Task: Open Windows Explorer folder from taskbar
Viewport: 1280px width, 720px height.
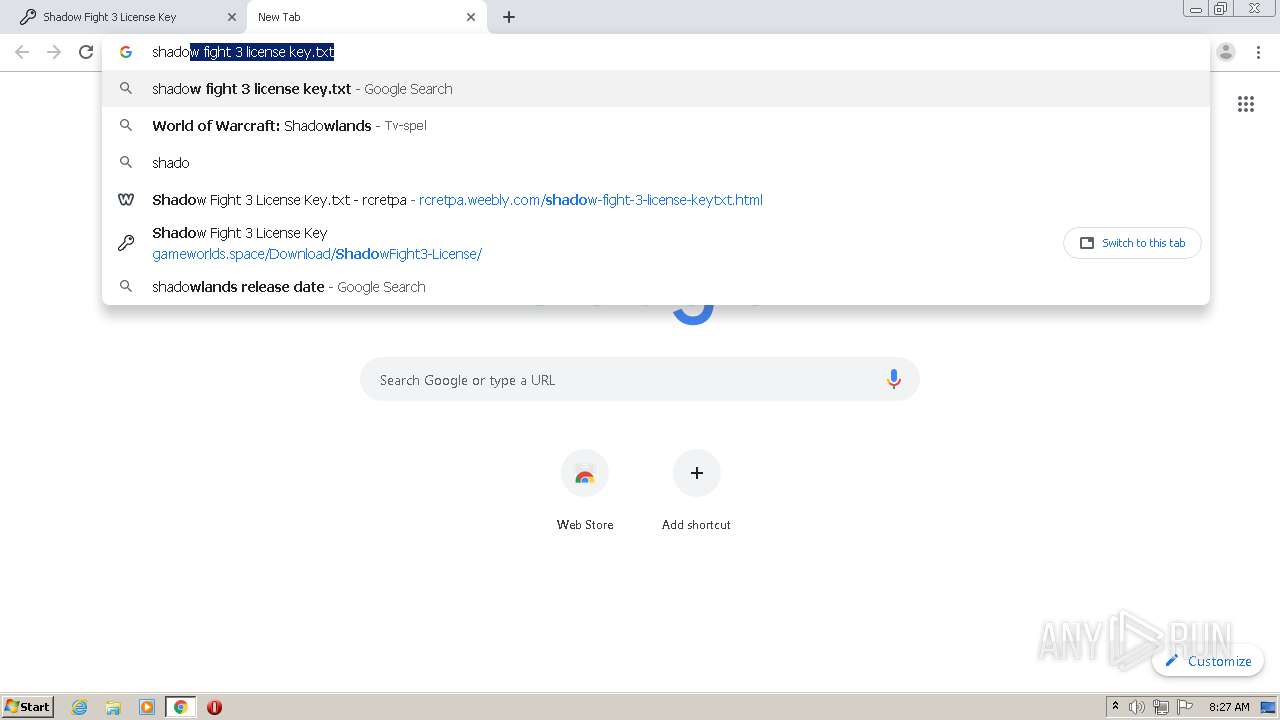Action: [113, 707]
